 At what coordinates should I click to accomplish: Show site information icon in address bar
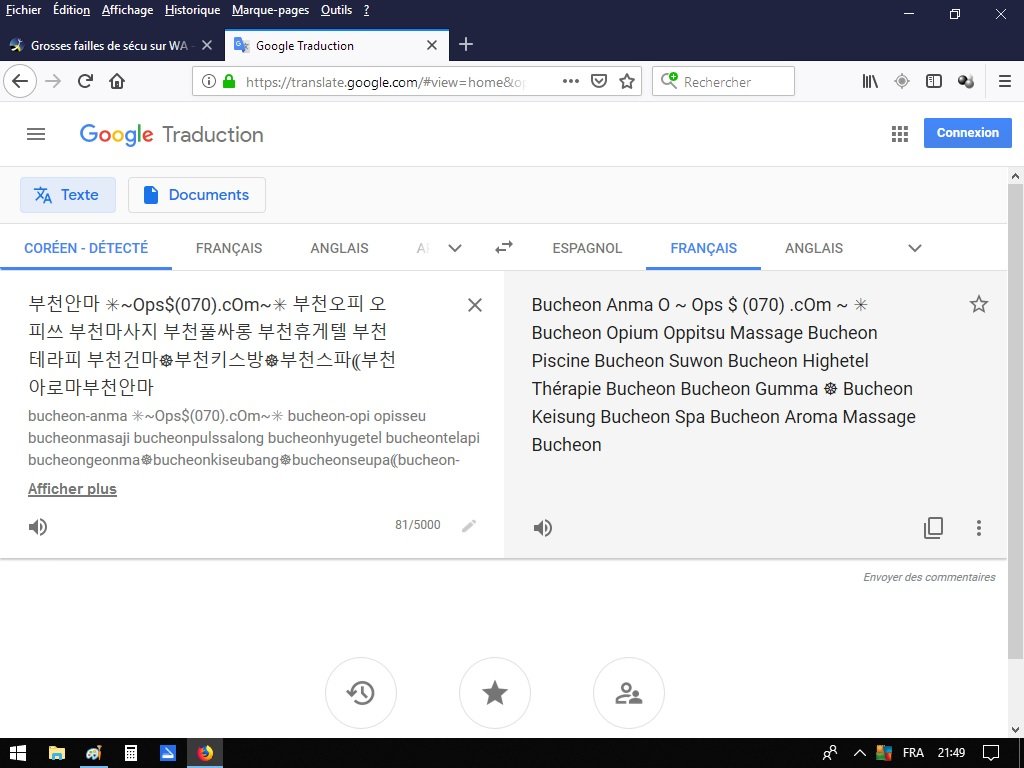(208, 82)
